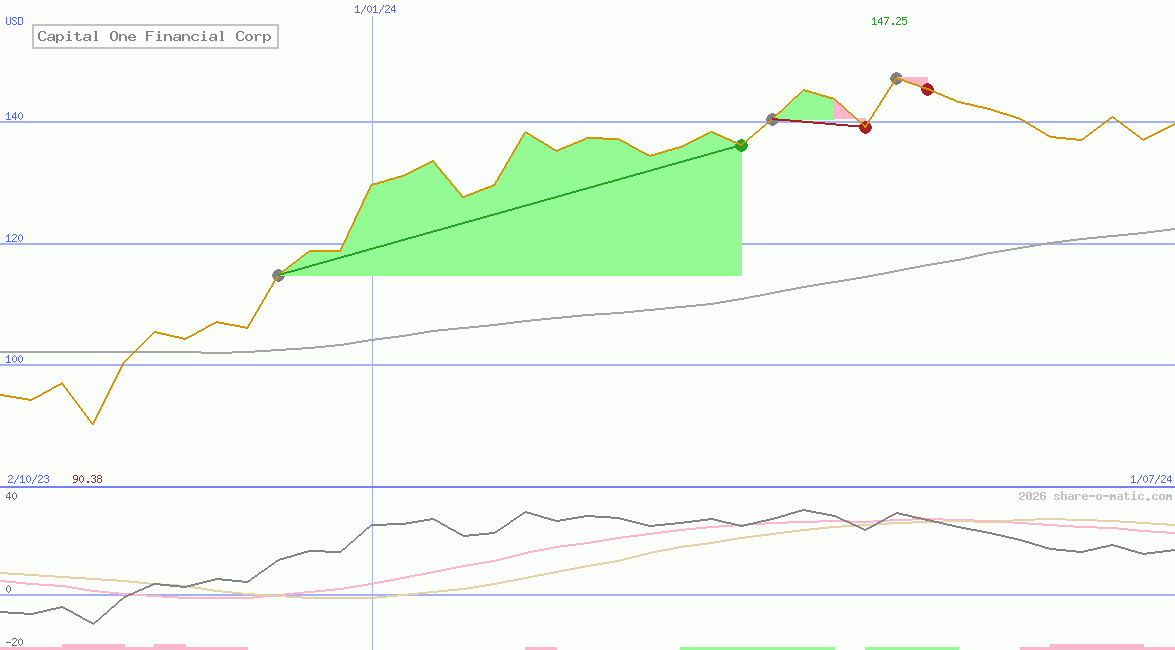Click the 100 price axis label
Screen dimensions: 1175x650
point(14,359)
